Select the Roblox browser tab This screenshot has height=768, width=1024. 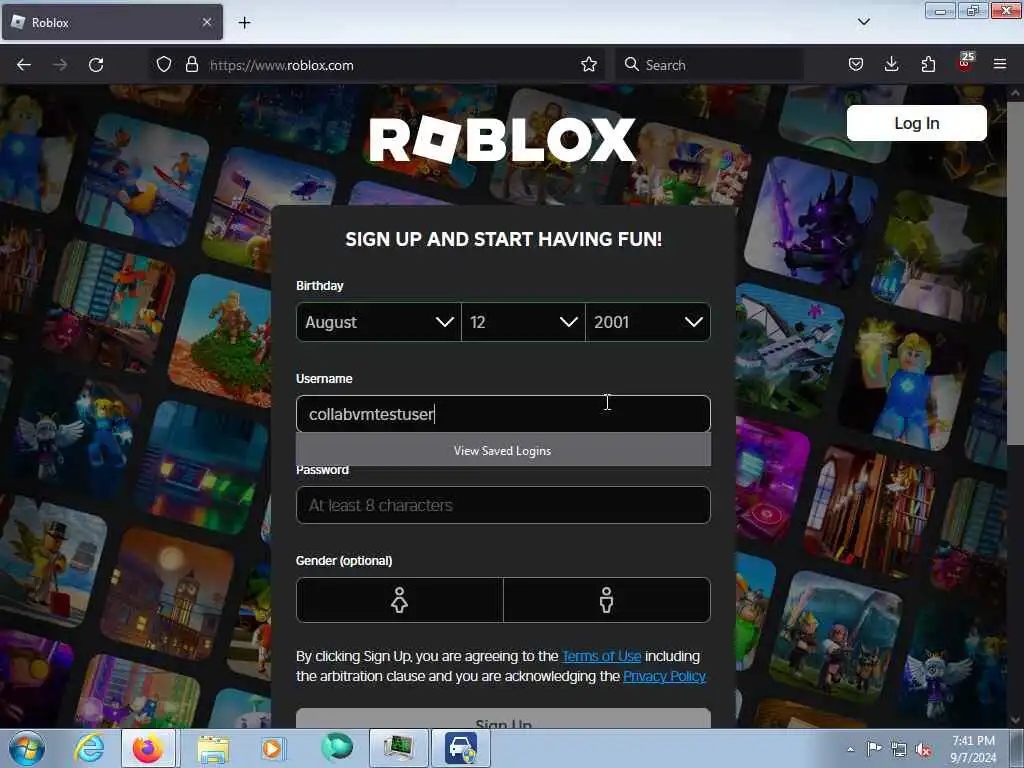[x=112, y=23]
